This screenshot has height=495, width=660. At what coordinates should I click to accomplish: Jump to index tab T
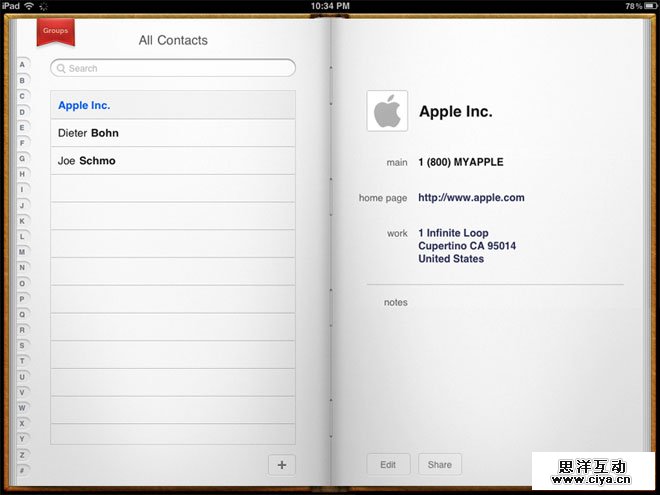(x=23, y=361)
